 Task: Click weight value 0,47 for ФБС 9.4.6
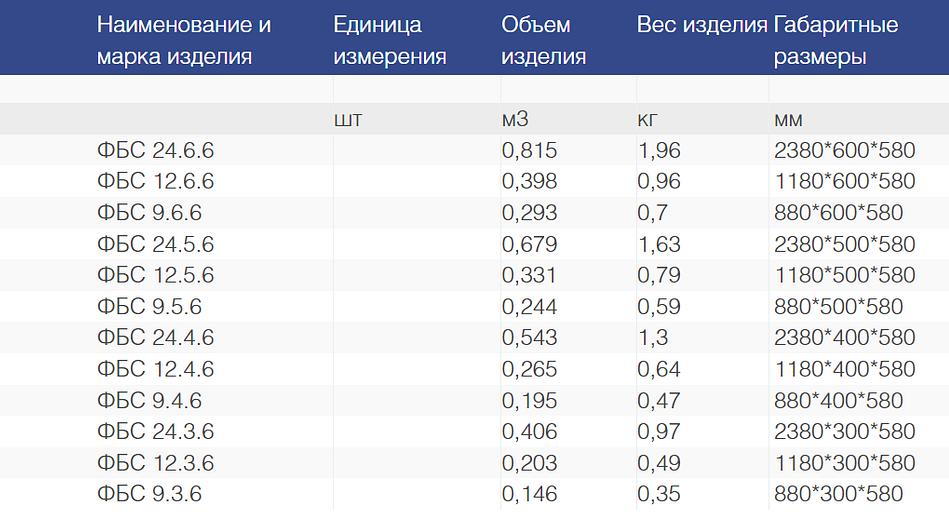(x=659, y=401)
